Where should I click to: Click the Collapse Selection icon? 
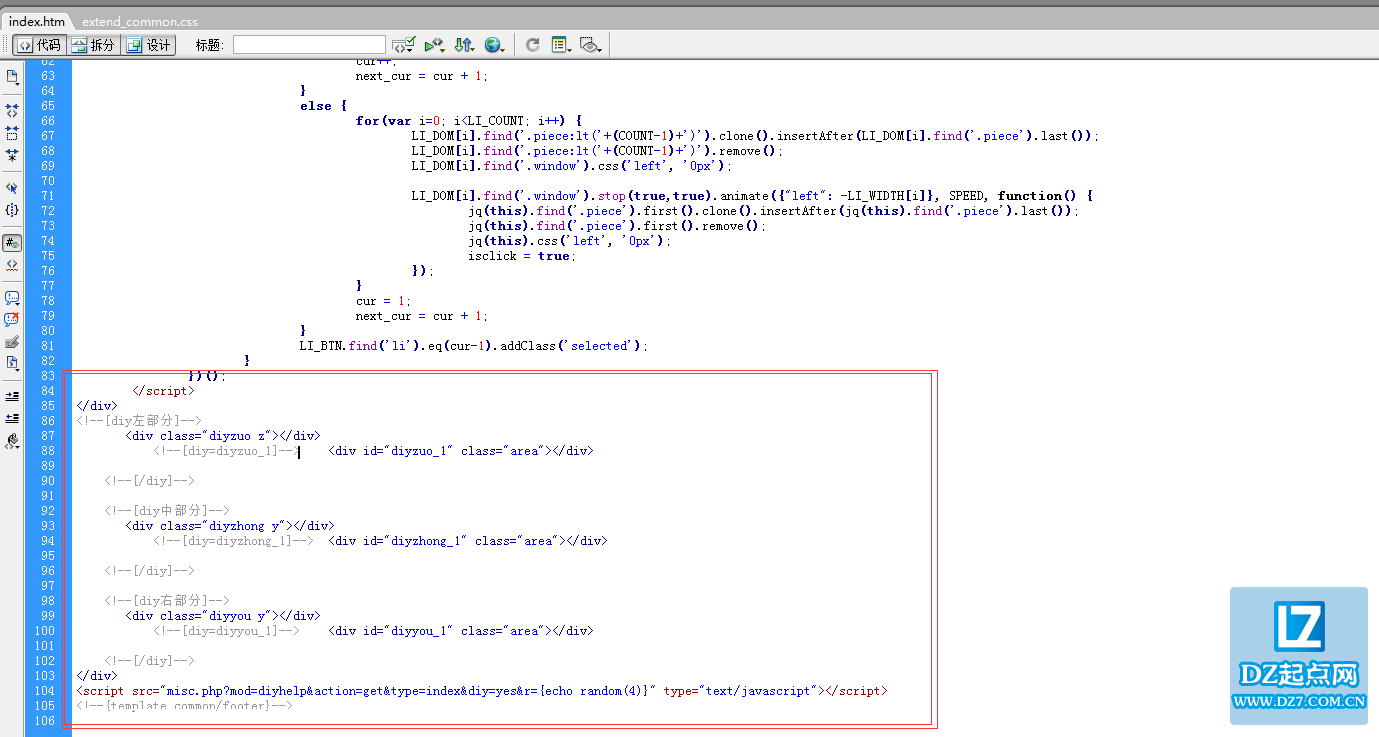click(x=12, y=133)
